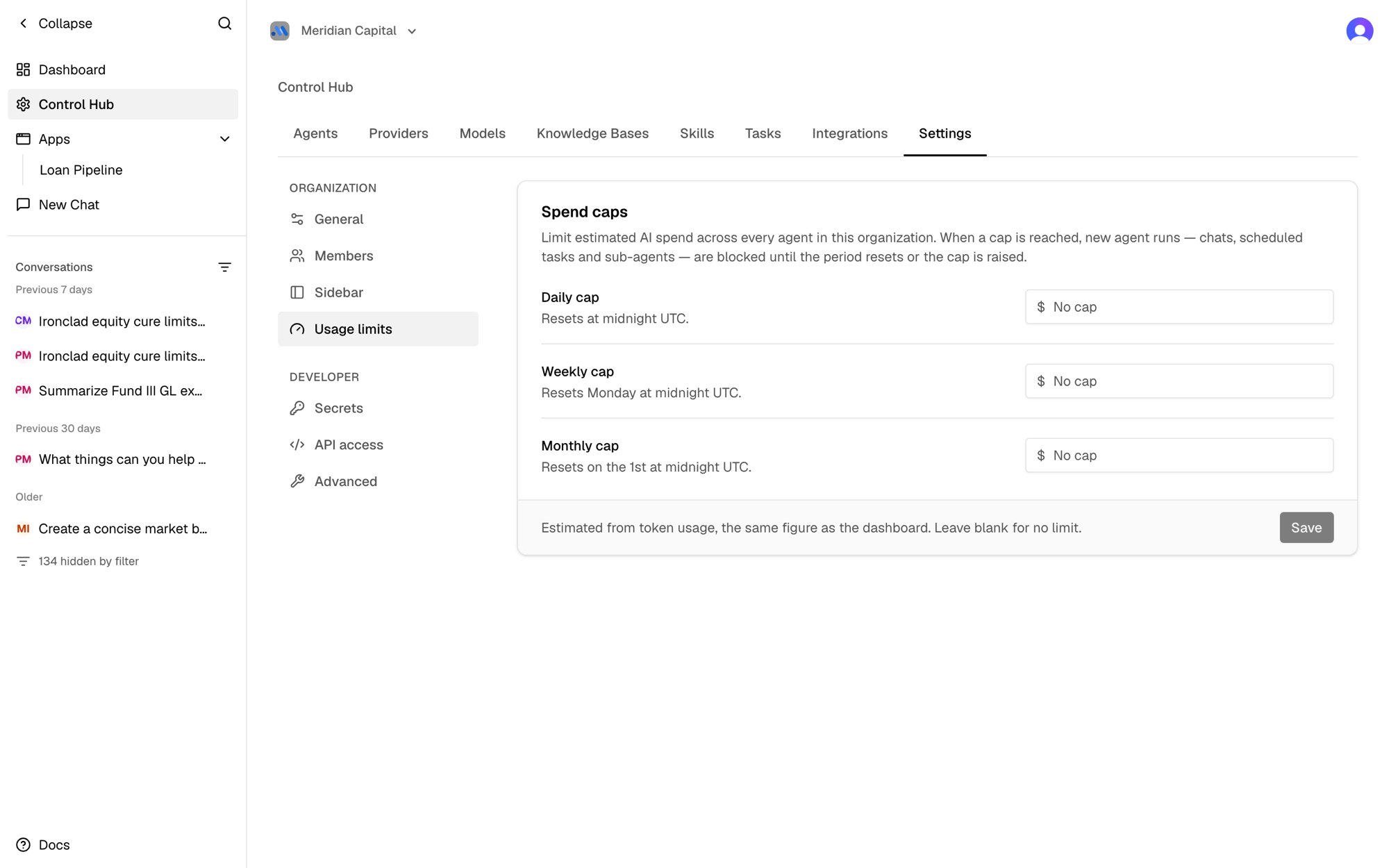Open the CM Ironclad equity cure limits conversation
Image resolution: width=1389 pixels, height=868 pixels.
pyautogui.click(x=123, y=322)
